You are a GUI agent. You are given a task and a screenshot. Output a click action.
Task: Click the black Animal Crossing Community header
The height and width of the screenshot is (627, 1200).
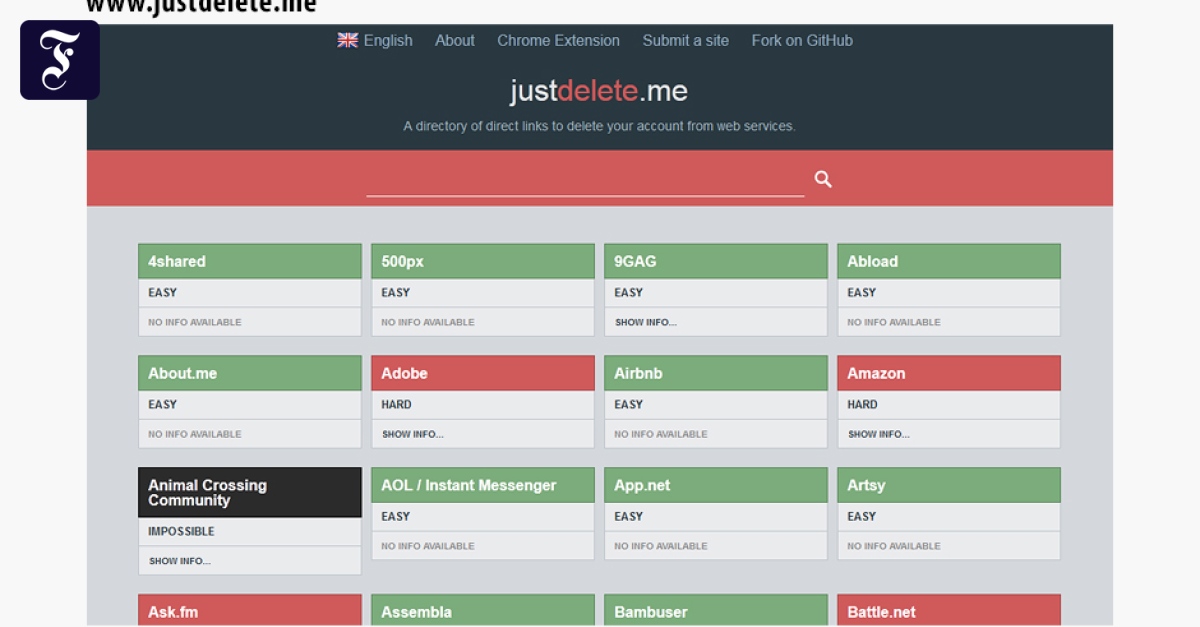click(249, 492)
